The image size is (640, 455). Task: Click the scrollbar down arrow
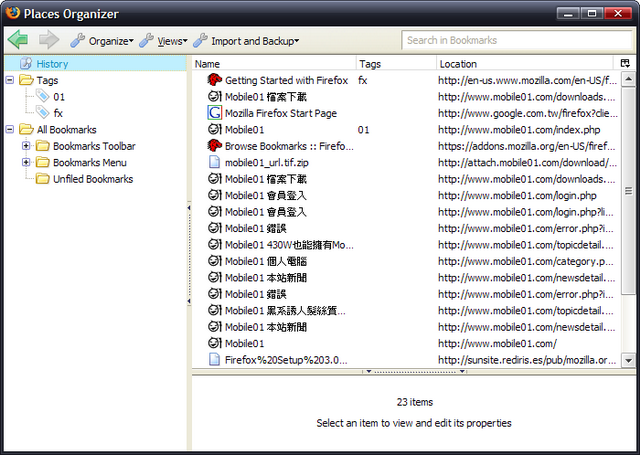pyautogui.click(x=628, y=360)
